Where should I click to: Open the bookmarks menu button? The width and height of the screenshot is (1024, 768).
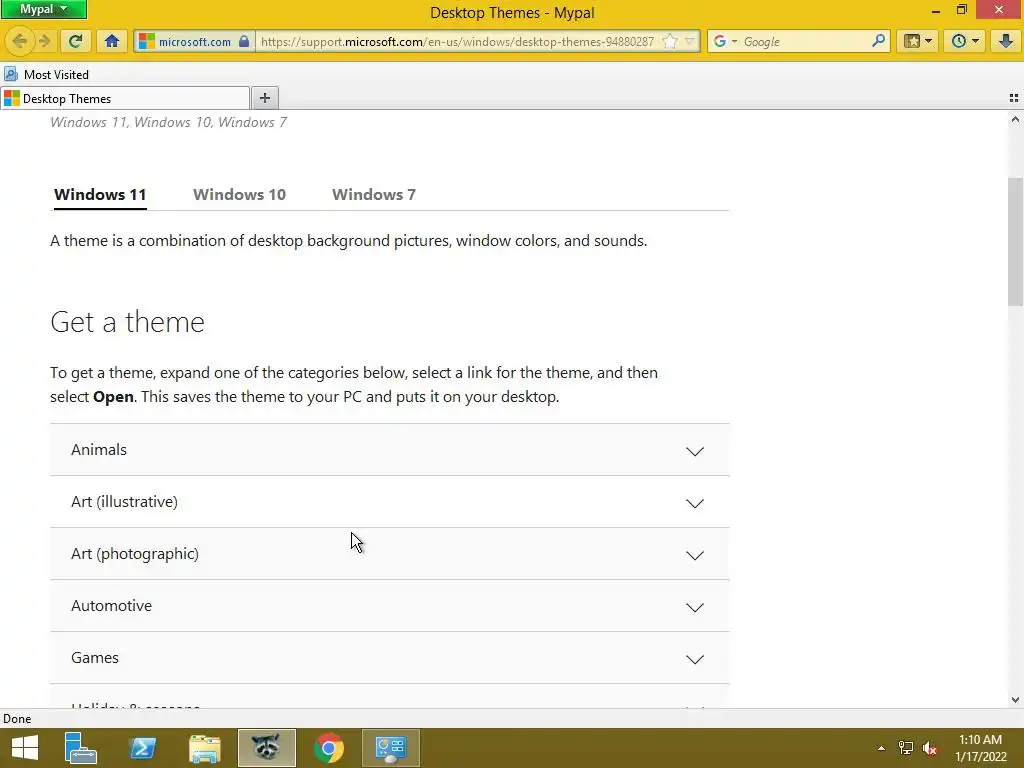pos(917,41)
